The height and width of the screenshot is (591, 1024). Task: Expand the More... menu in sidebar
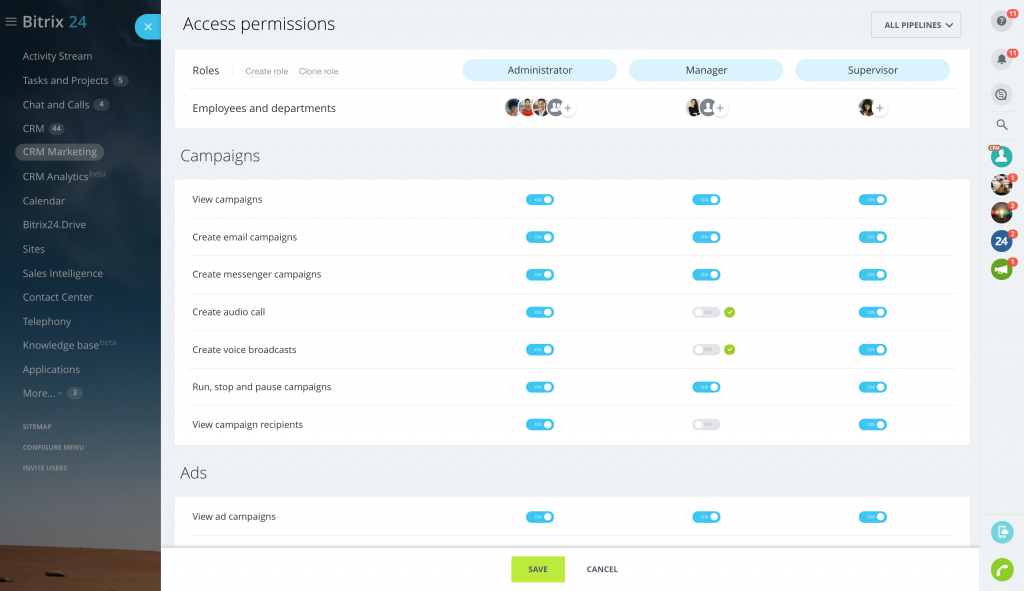pos(42,393)
